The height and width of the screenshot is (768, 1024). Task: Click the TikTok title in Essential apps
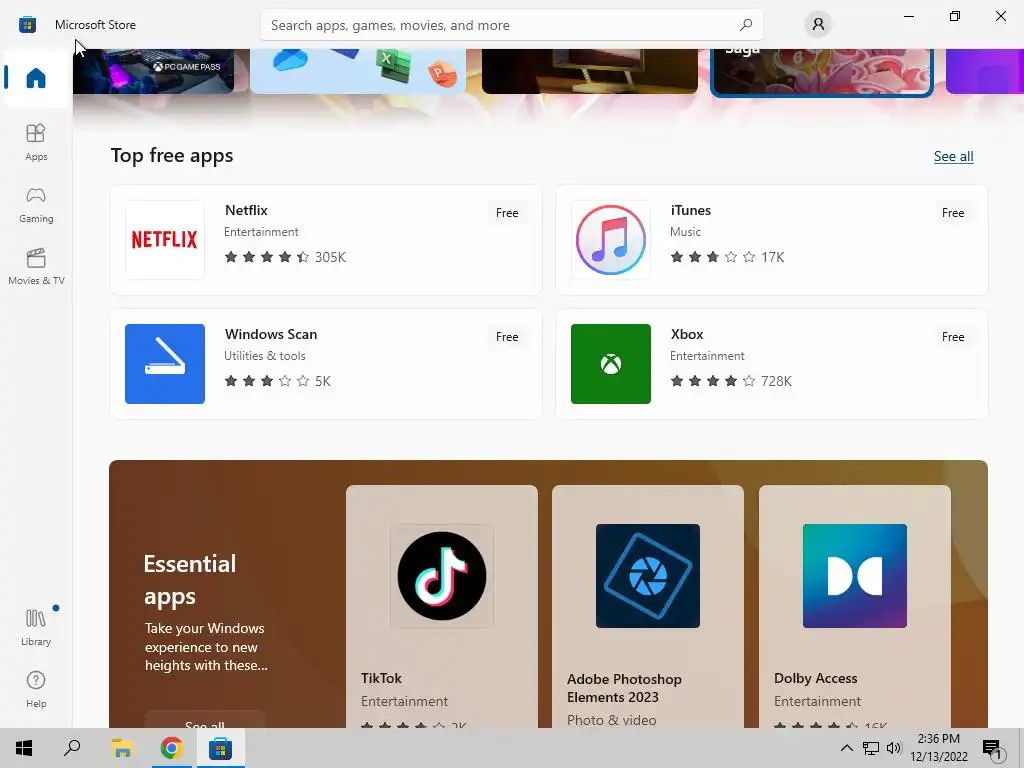(x=381, y=678)
